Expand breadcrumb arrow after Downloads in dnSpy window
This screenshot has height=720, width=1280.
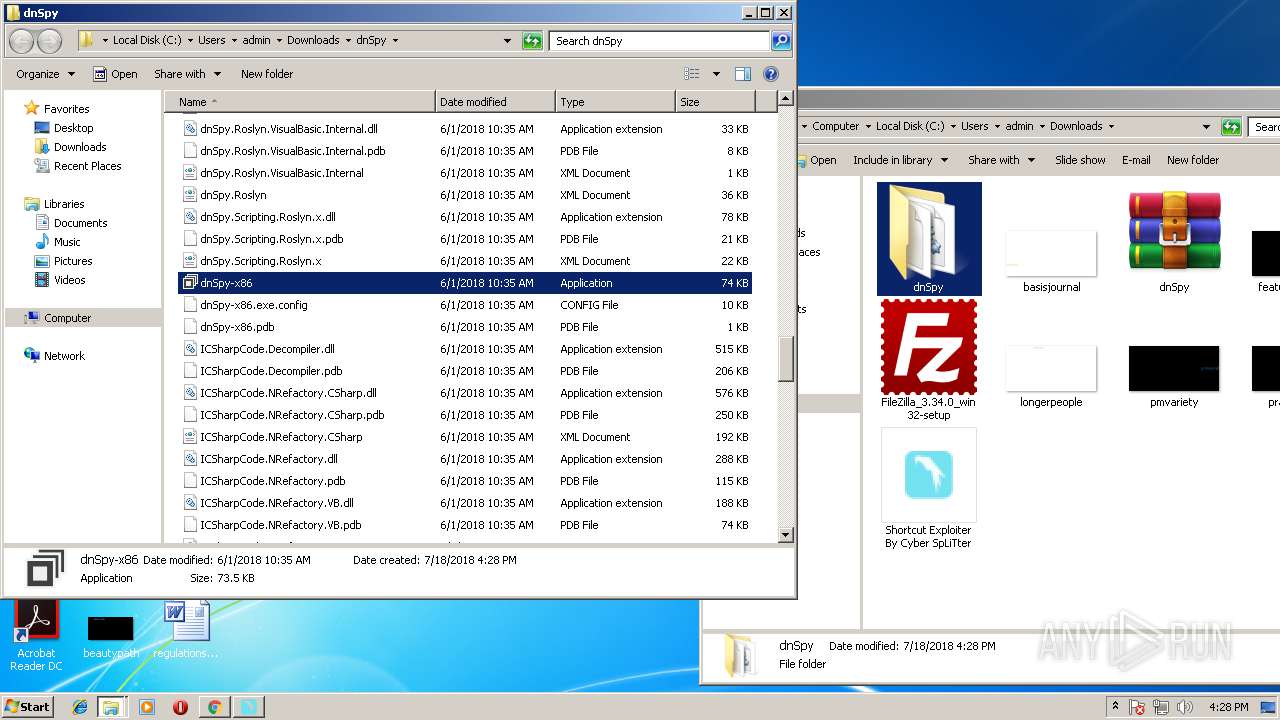pyautogui.click(x=348, y=41)
